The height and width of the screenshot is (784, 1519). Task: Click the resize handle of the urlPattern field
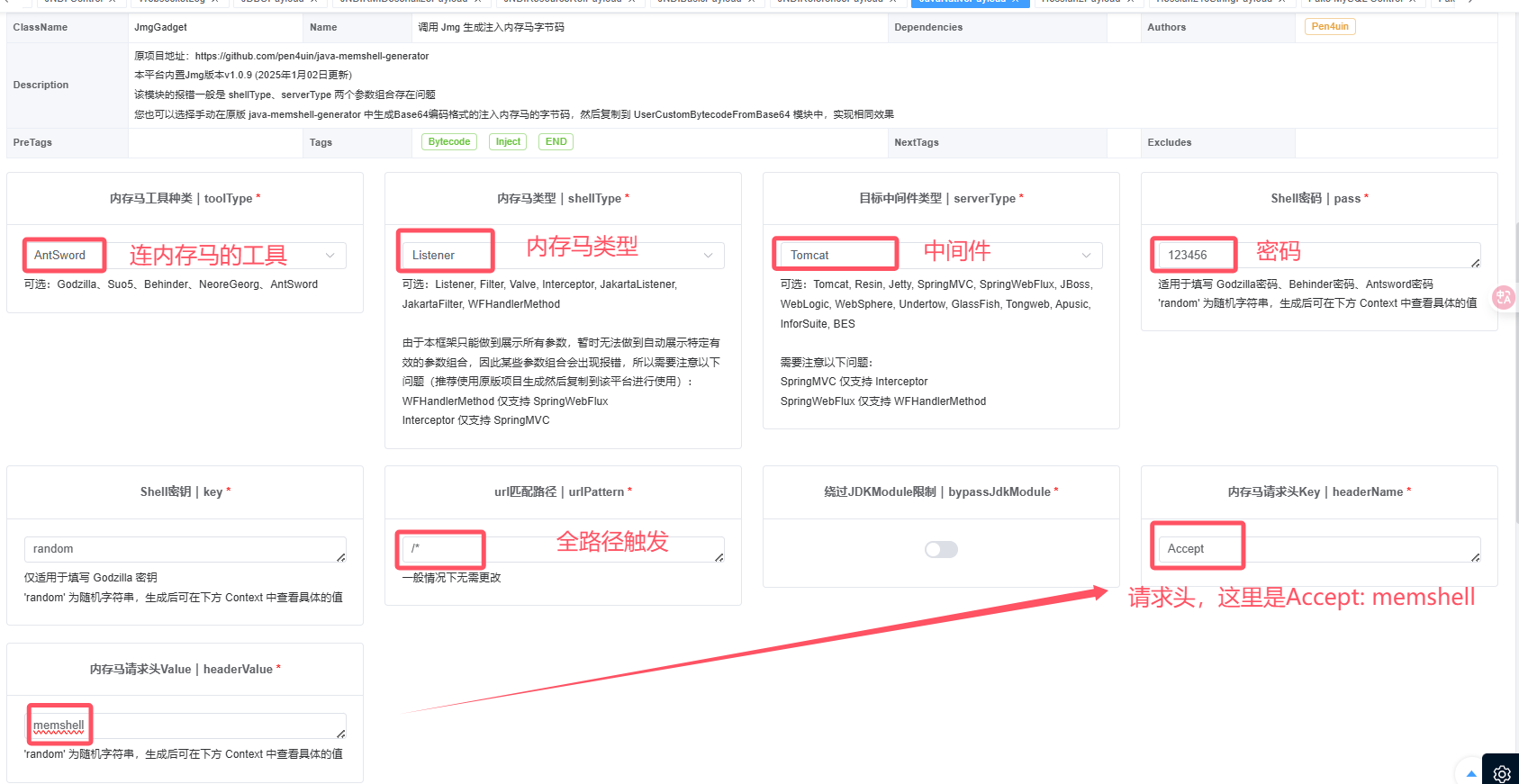(719, 557)
